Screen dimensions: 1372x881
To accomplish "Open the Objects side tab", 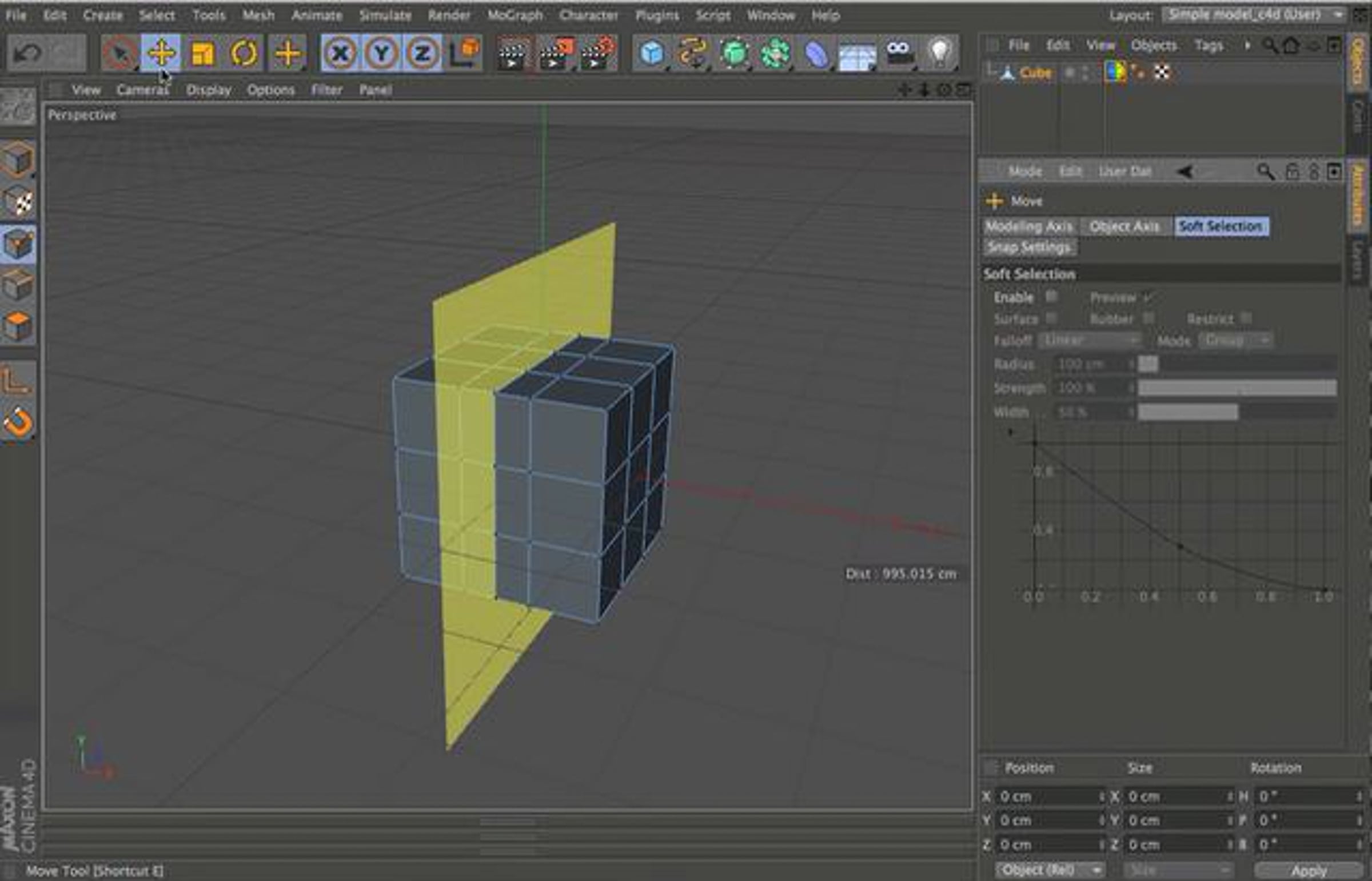I will [x=1357, y=63].
